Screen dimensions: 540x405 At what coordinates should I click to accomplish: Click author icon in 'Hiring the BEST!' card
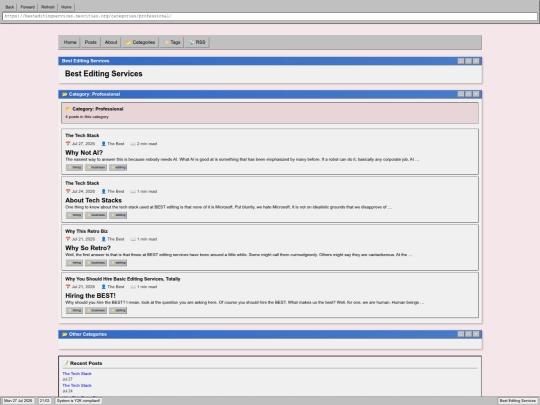point(103,287)
